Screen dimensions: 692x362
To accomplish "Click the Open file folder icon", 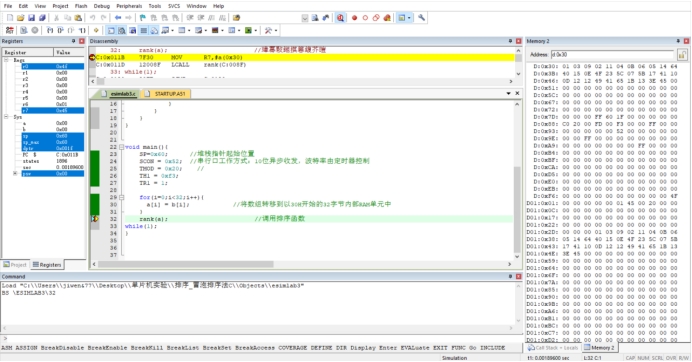I will tap(20, 18).
